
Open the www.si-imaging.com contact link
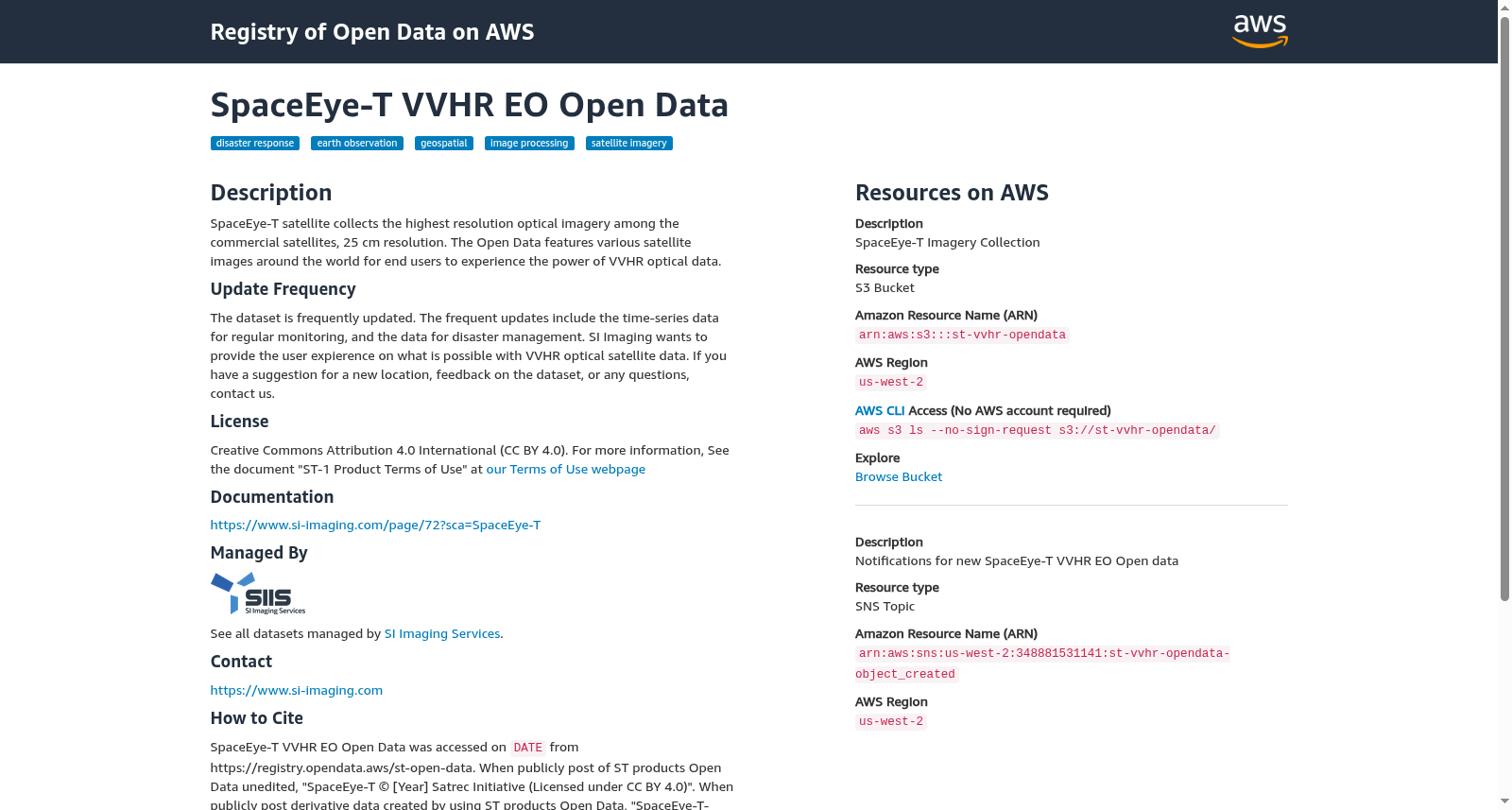(297, 691)
